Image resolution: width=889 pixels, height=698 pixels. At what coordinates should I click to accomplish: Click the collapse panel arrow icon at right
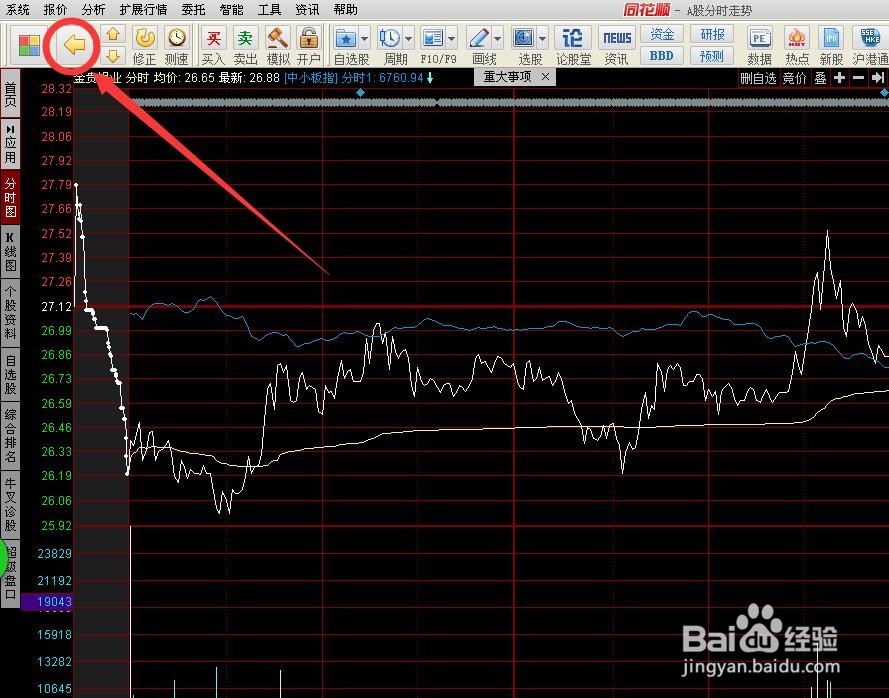click(x=878, y=78)
